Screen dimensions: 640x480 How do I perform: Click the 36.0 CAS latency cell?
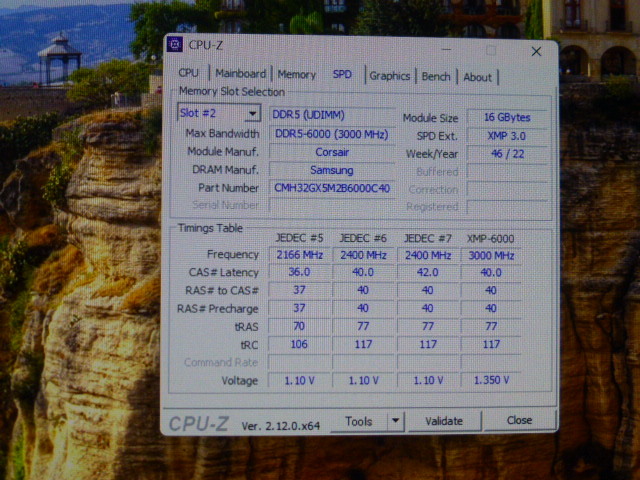(299, 272)
